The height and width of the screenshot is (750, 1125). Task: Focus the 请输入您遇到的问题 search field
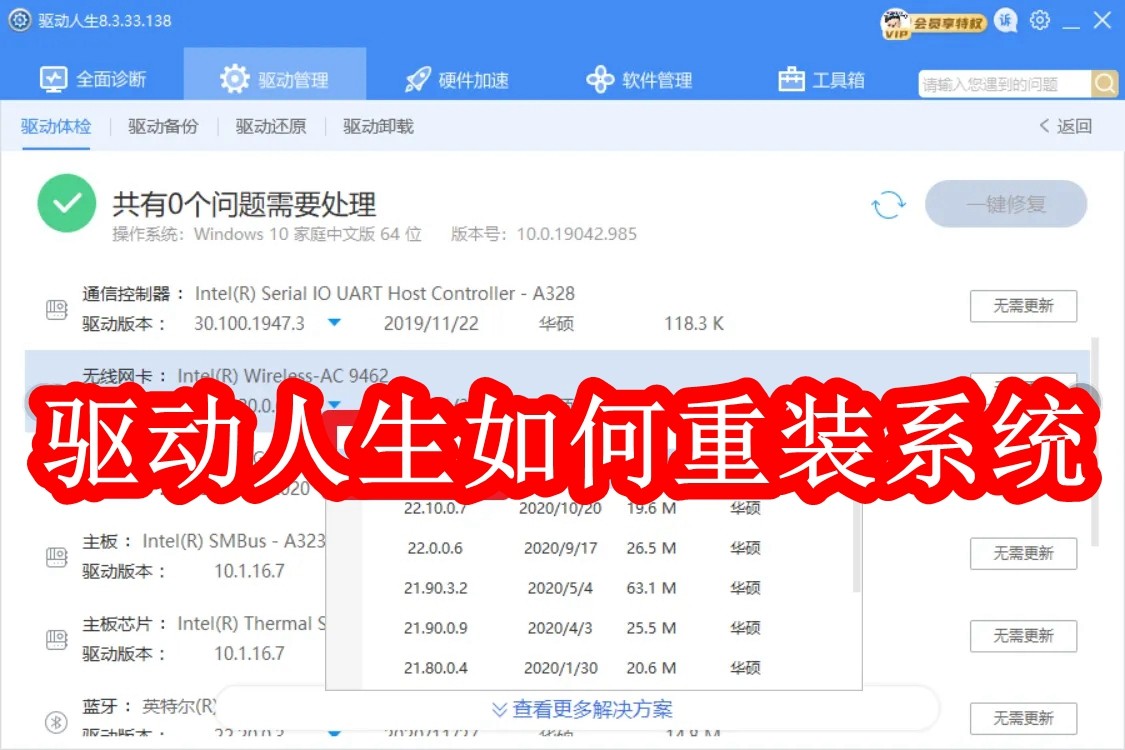pyautogui.click(x=1004, y=84)
